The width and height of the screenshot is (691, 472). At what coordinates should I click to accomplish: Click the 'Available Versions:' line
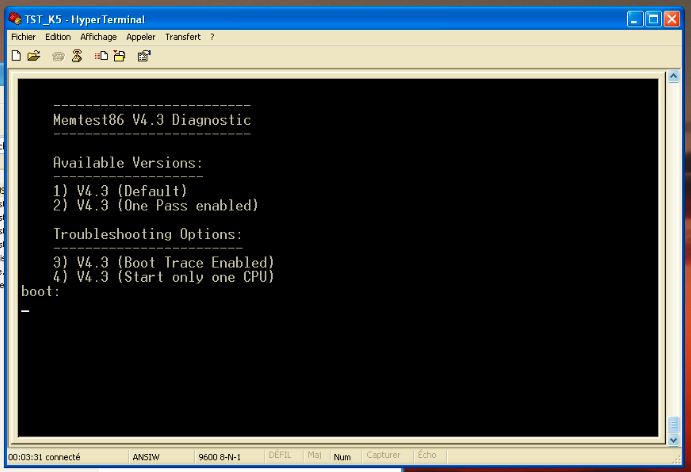point(128,163)
